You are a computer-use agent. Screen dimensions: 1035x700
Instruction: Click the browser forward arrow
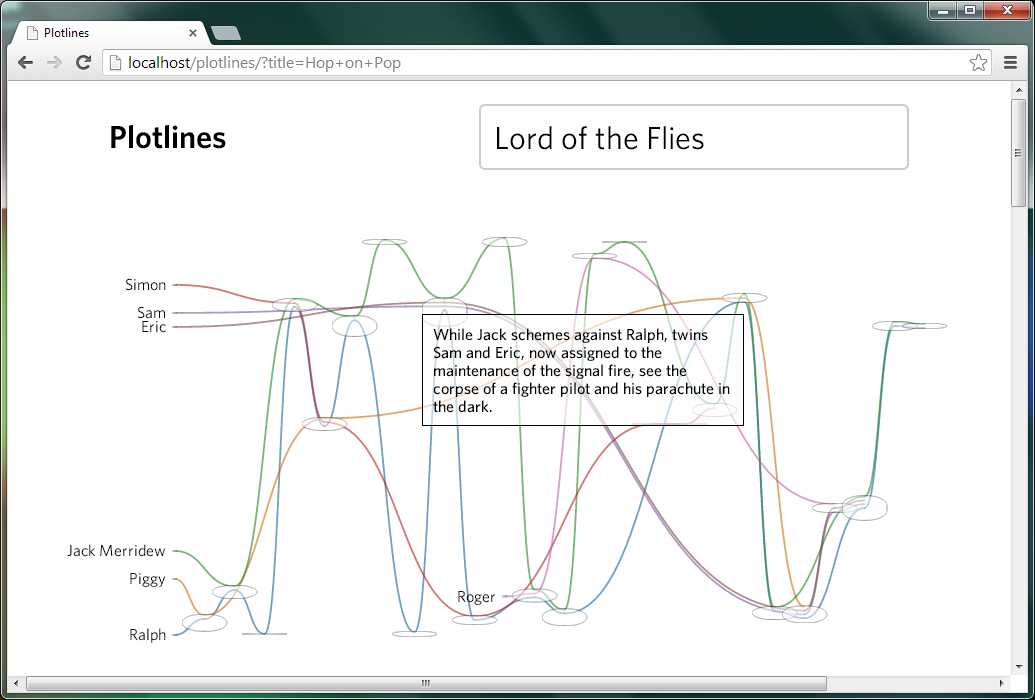pos(54,63)
